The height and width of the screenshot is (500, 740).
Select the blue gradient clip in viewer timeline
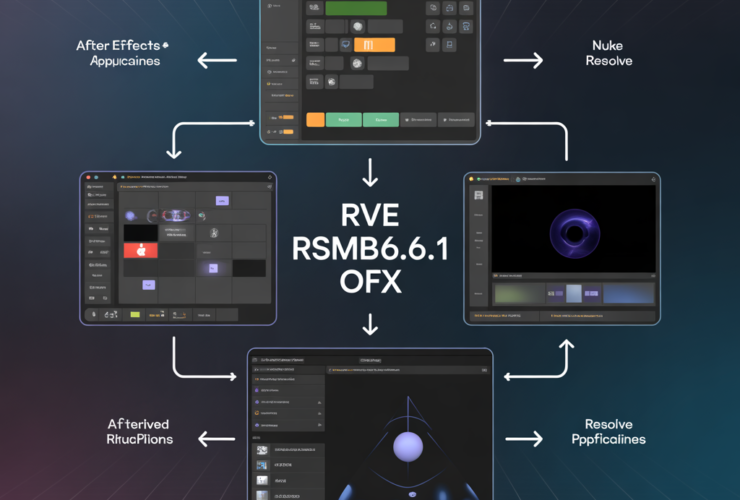point(628,293)
